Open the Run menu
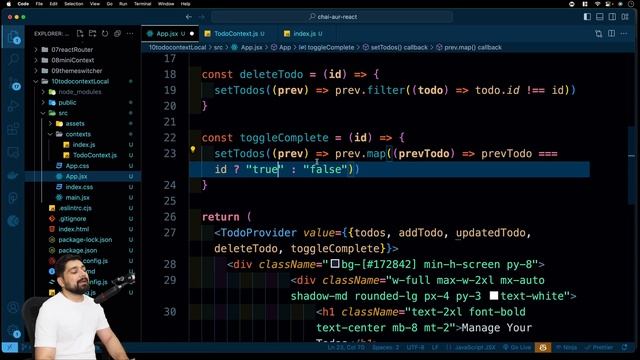The width and height of the screenshot is (640, 360). coord(123,4)
